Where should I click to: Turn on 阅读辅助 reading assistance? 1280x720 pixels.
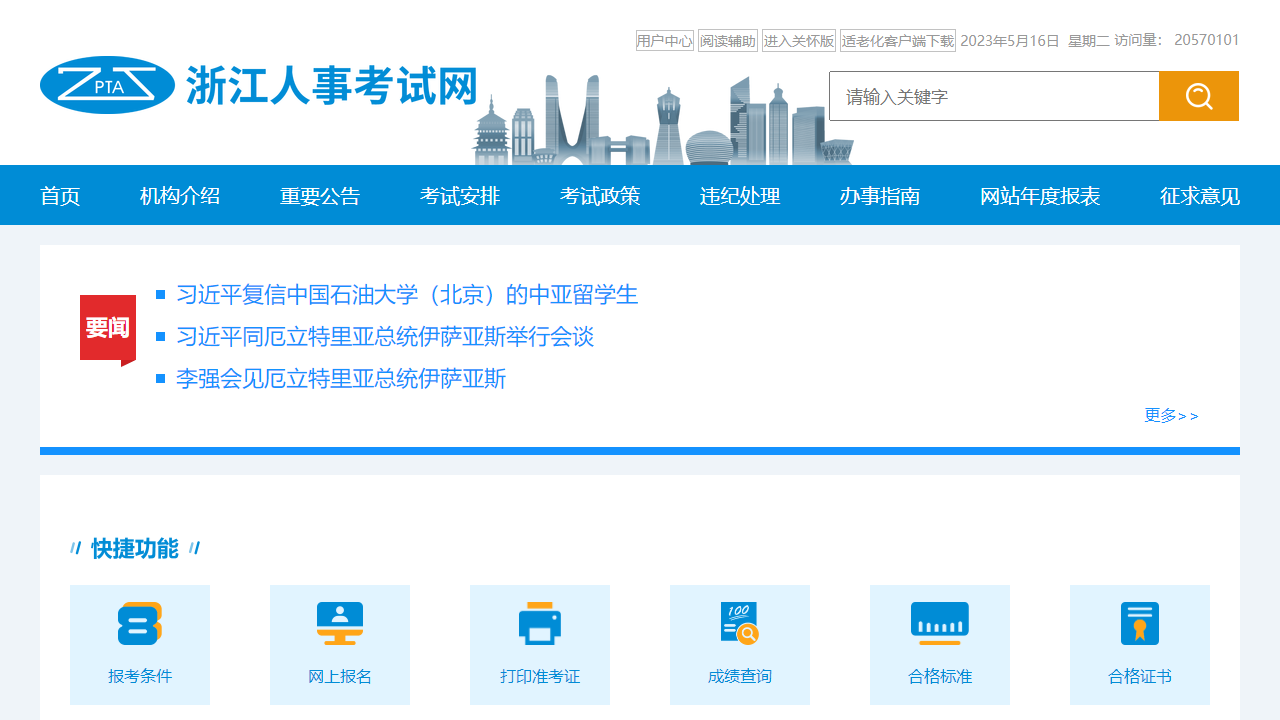(728, 41)
